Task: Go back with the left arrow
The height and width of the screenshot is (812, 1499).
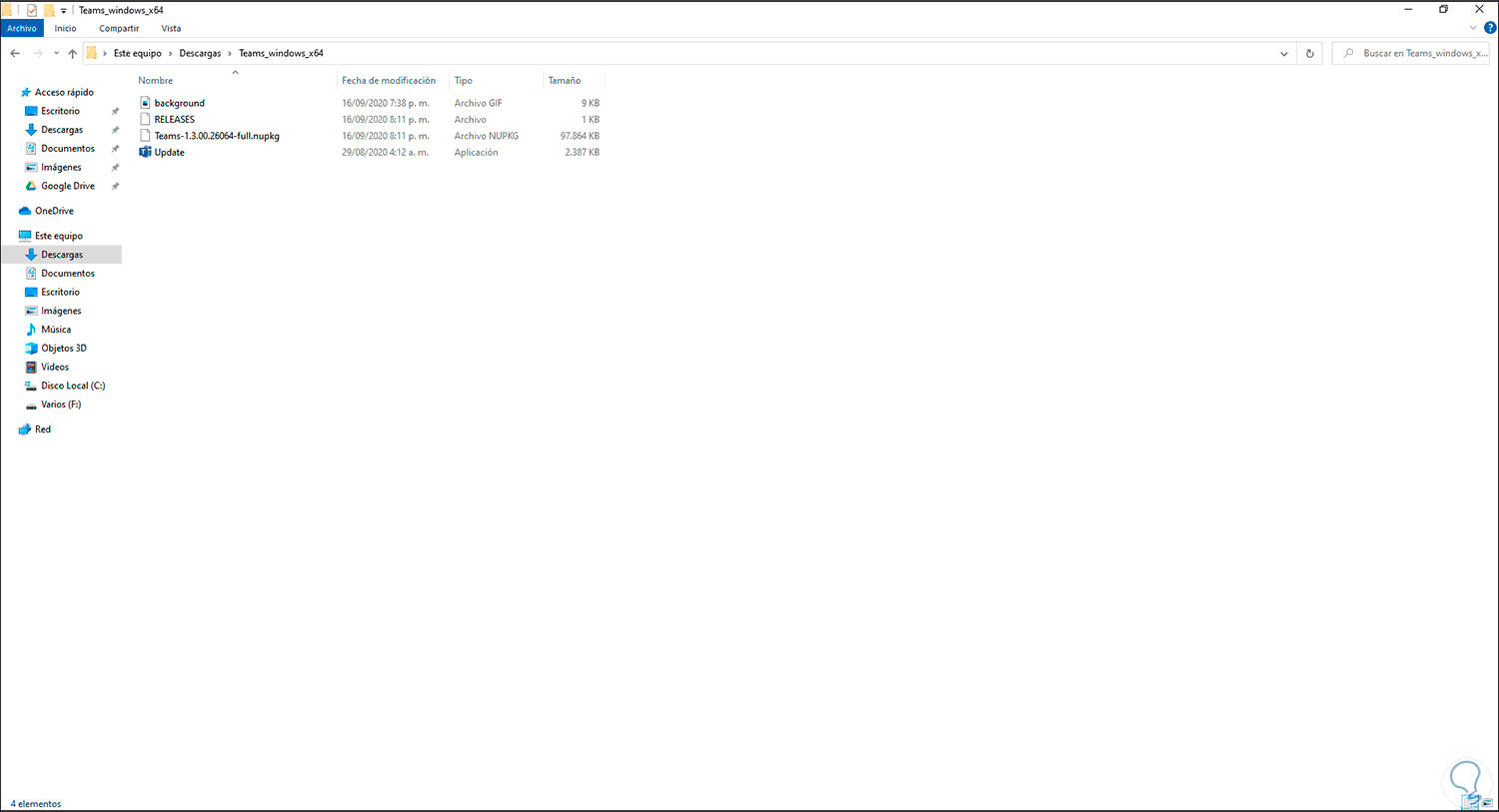Action: tap(15, 53)
